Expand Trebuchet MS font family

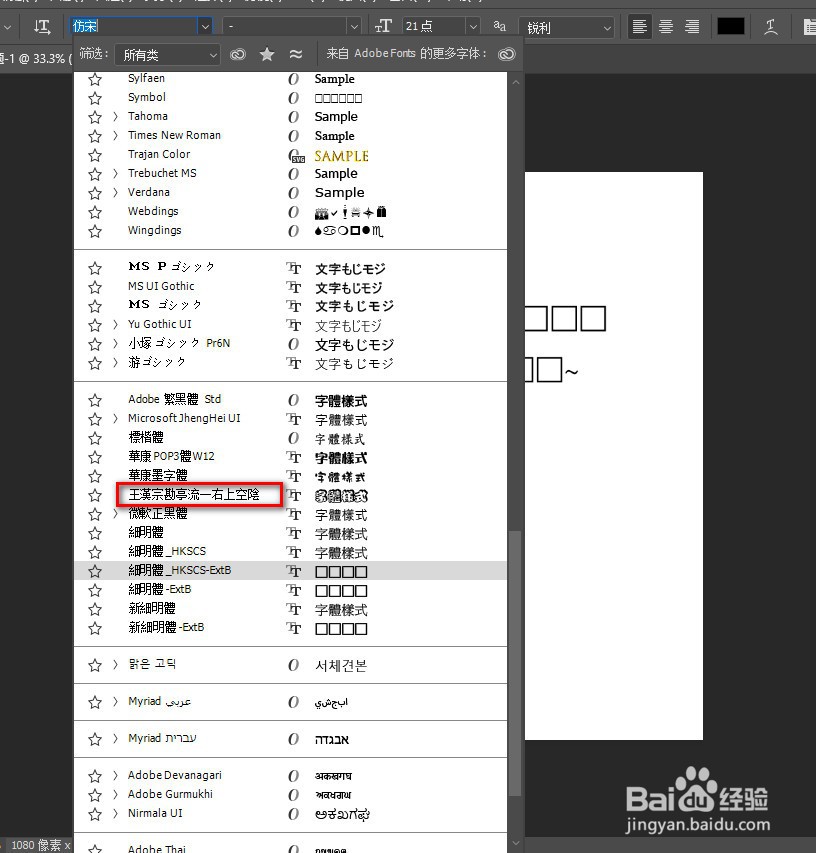point(115,174)
